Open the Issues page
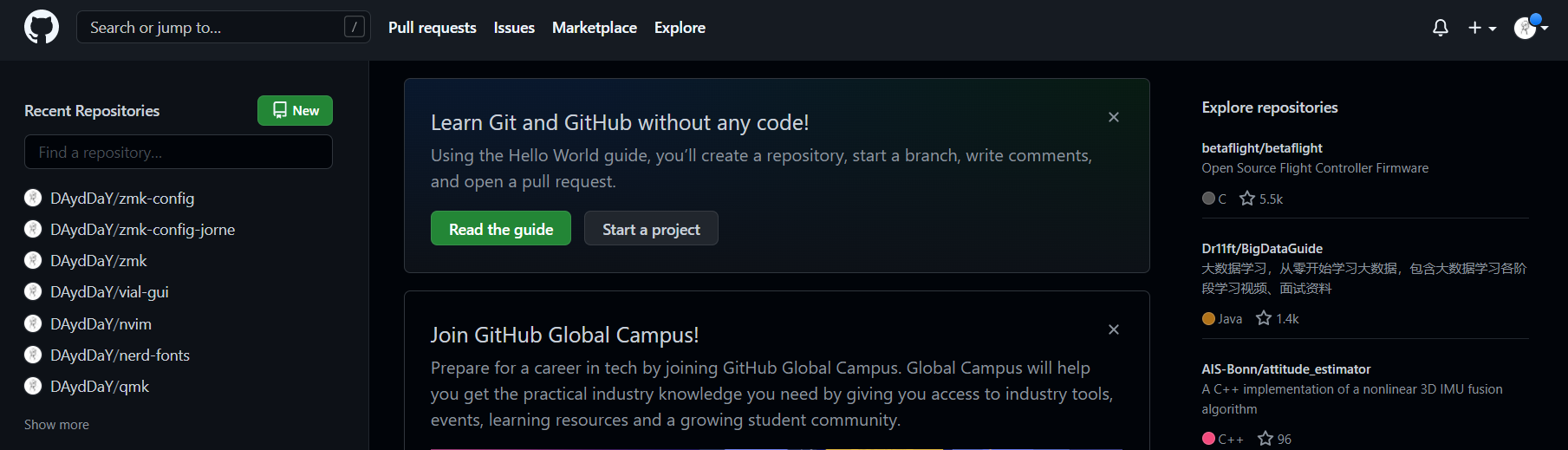Image resolution: width=1568 pixels, height=450 pixels. (514, 28)
